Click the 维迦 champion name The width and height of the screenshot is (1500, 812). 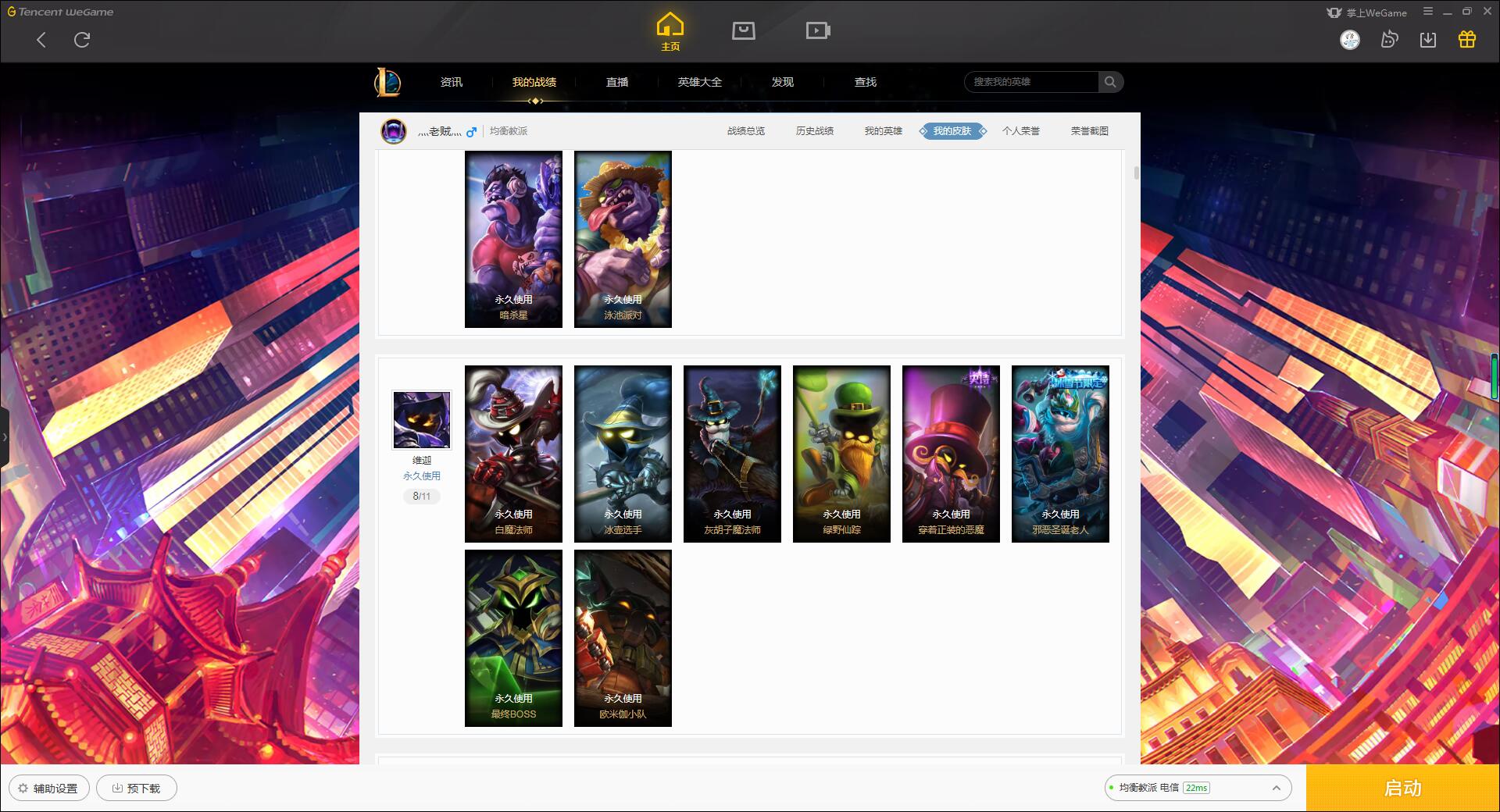(422, 461)
